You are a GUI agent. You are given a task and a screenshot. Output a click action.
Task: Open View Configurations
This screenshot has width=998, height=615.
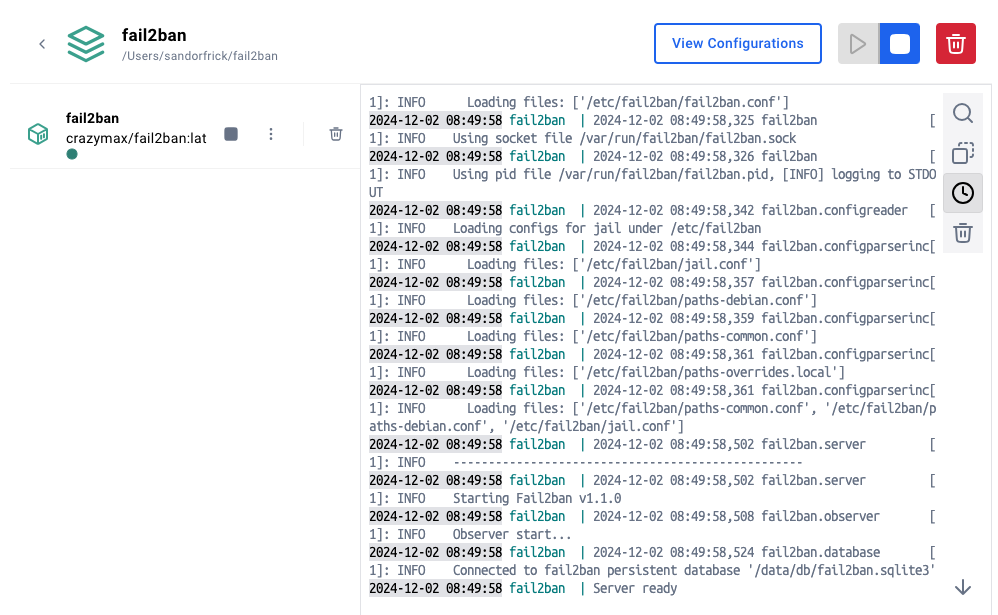[737, 44]
